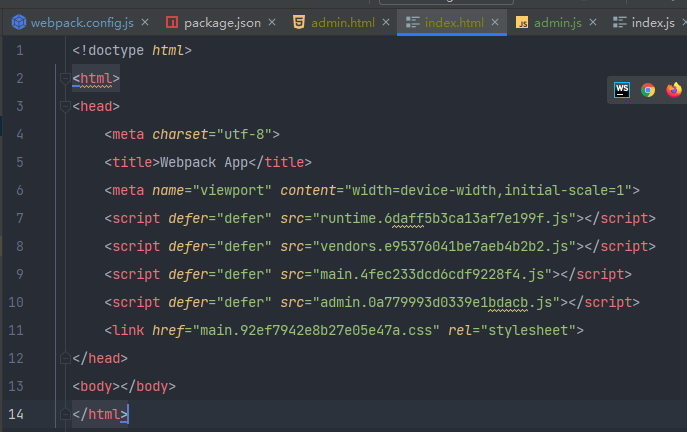Click the vendors.e95376041be7aeb4b2b2.js source
Screen dimensions: 687x432
tap(444, 246)
